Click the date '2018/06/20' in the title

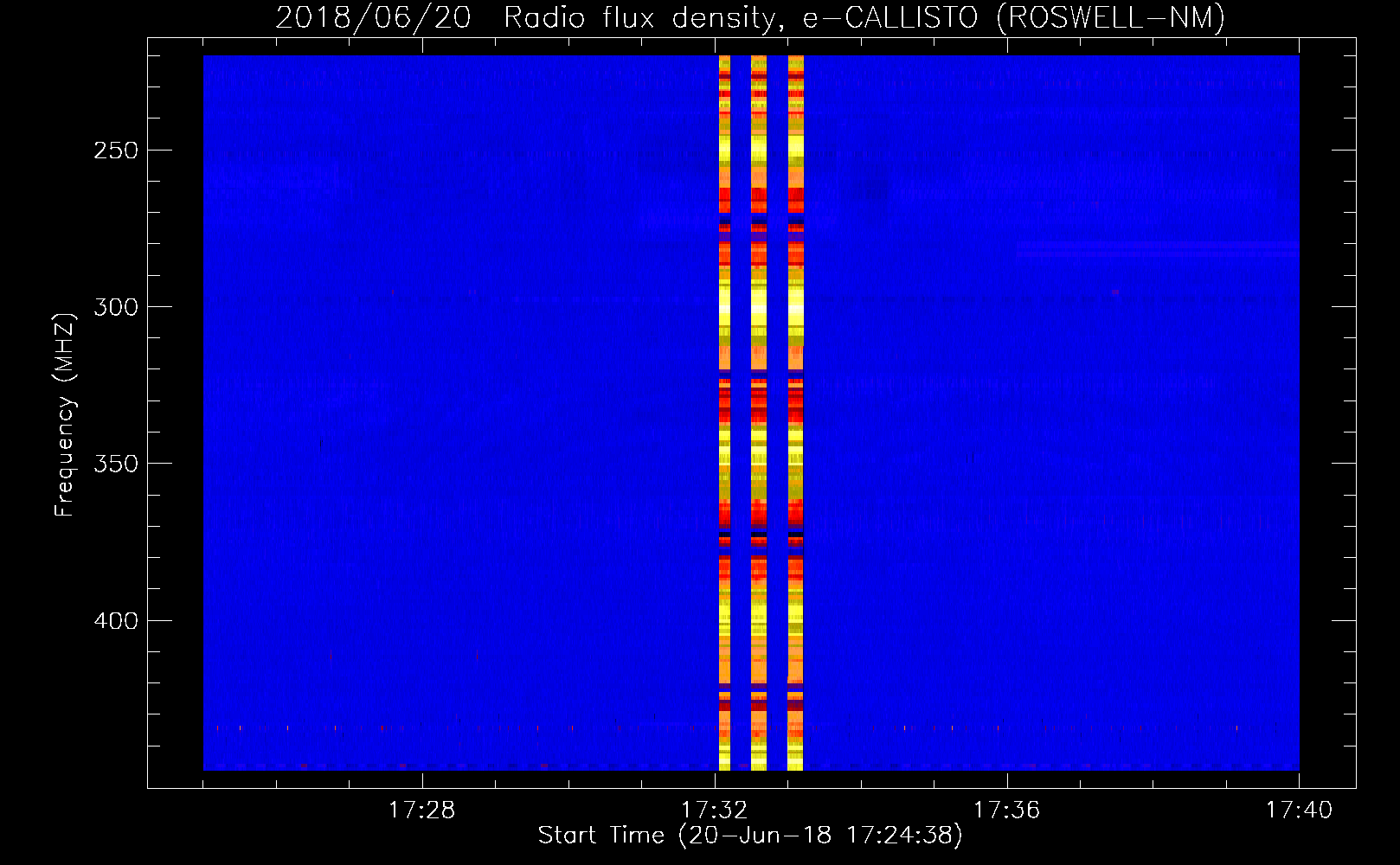[374, 17]
